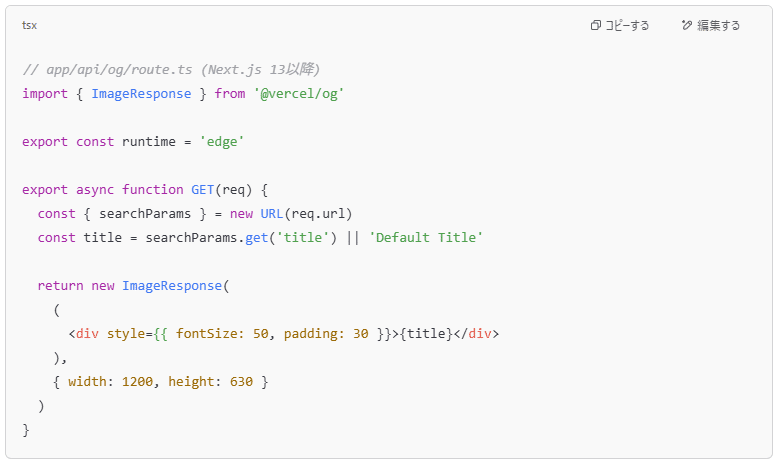
Task: Click ImageResponse in the return statement
Action: (x=172, y=286)
